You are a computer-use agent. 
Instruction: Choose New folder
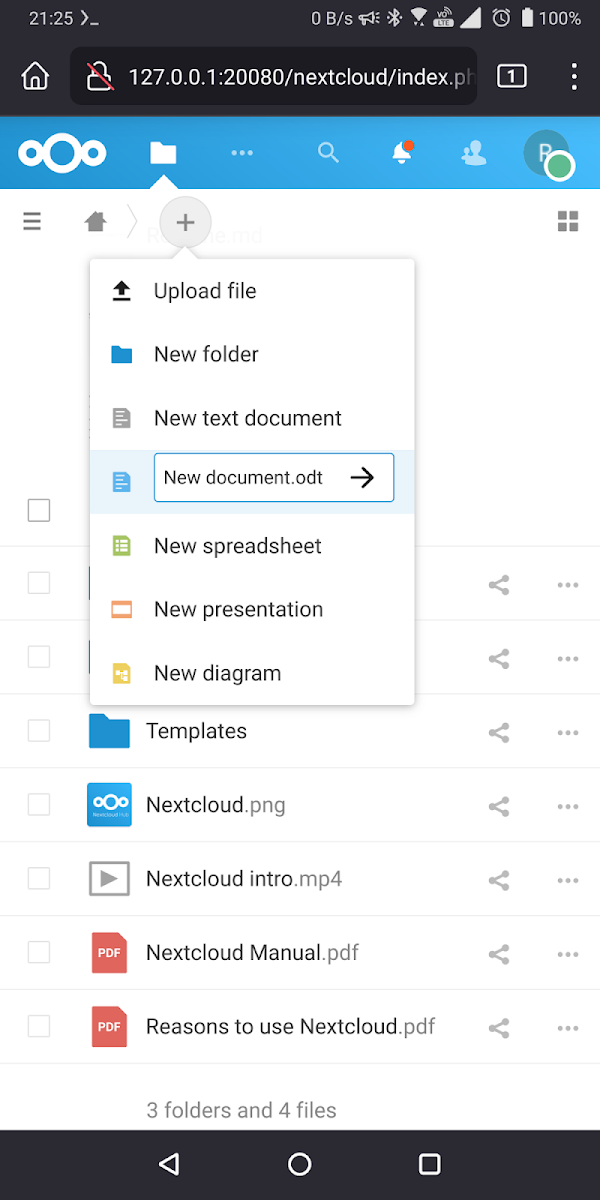[x=252, y=354]
